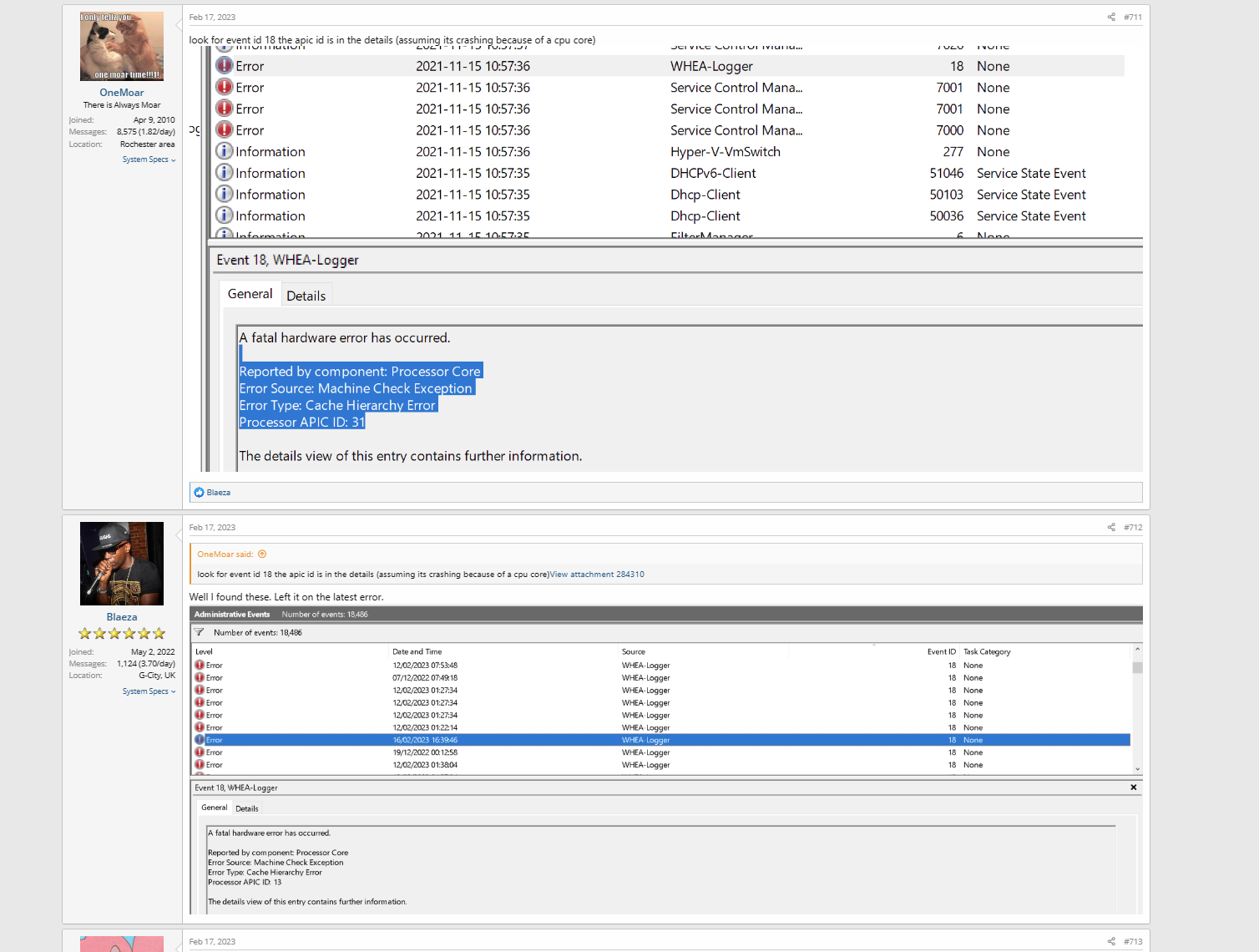Click Blaeza in the post #711 likes bar
Screen dimensions: 1259x952
click(x=219, y=493)
